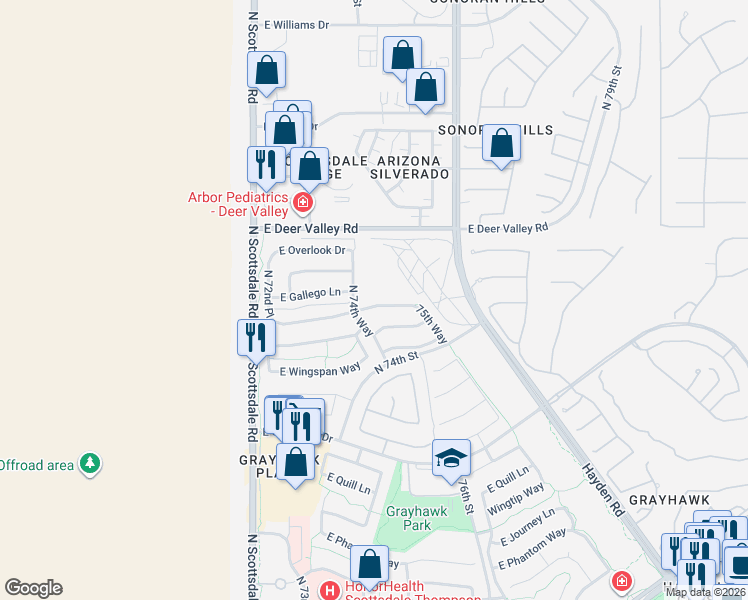Select the restaurant marker beside E Wingspan Way

tap(256, 340)
